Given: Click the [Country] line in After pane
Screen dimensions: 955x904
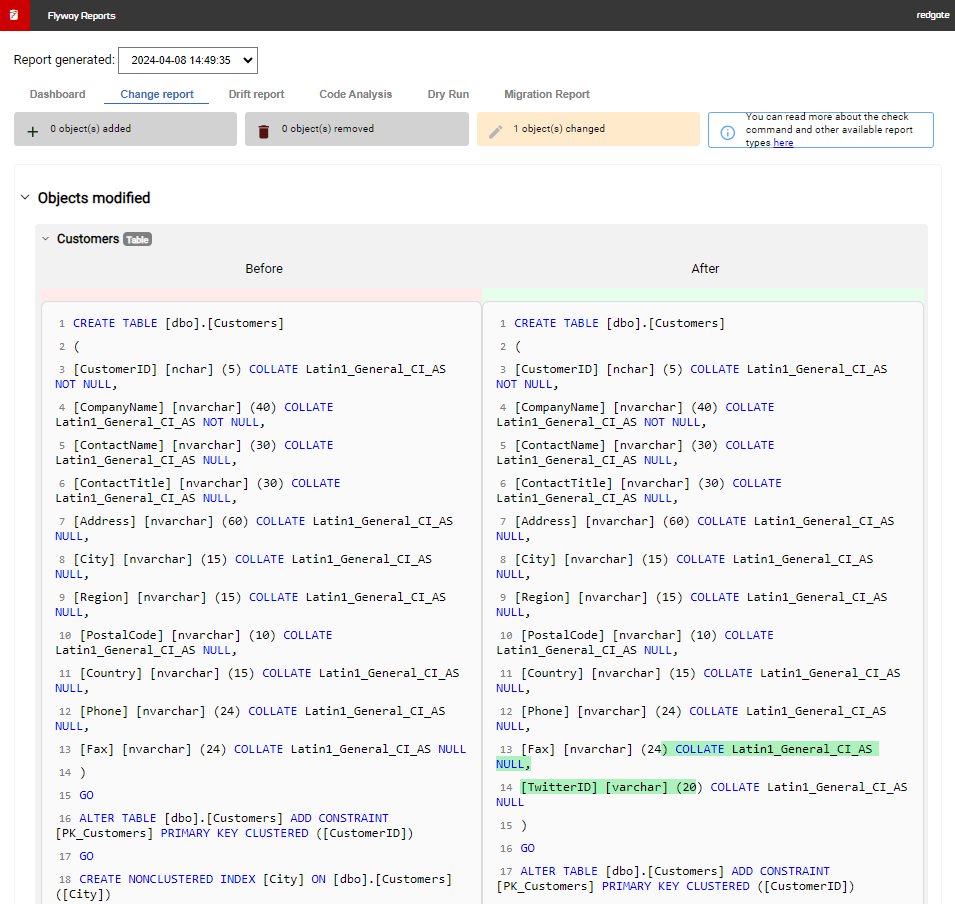Looking at the screenshot, I should (x=699, y=680).
